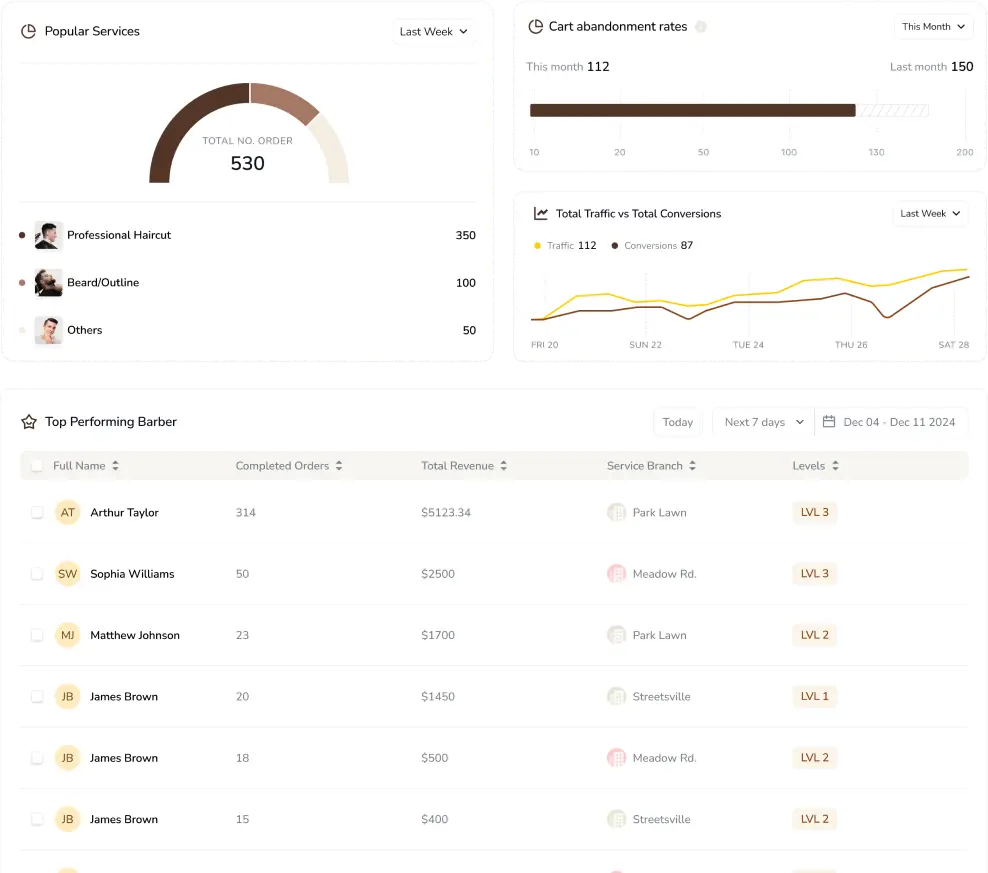Image resolution: width=988 pixels, height=873 pixels.
Task: Open the This Month dropdown for Cart abandonment
Action: (x=932, y=26)
